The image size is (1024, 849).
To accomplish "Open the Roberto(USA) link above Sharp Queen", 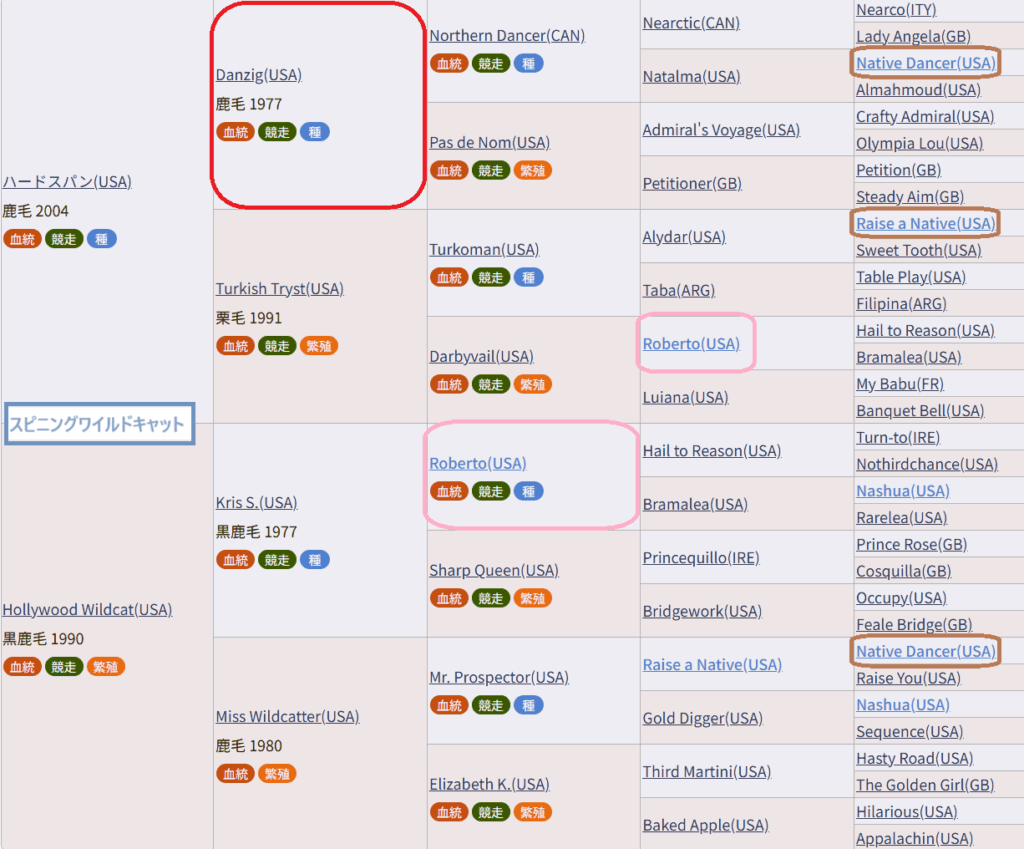I will point(477,463).
